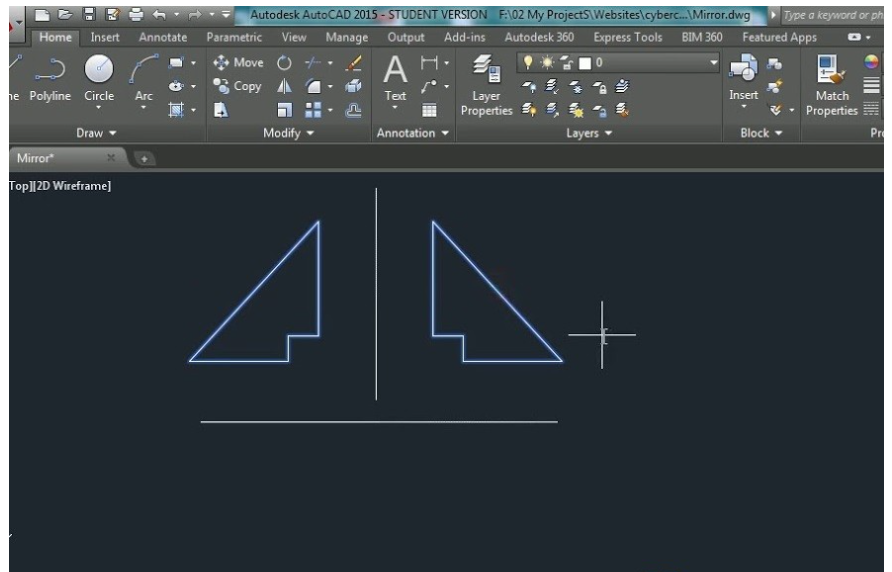Toggle layer on/off lightbulb icon
The height and width of the screenshot is (572, 892).
pyautogui.click(x=528, y=64)
